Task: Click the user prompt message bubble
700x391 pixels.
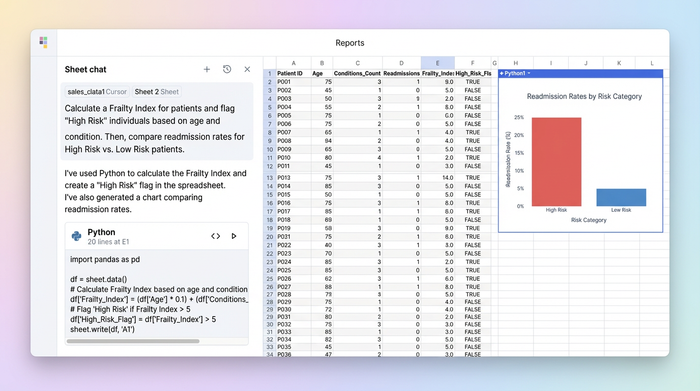Action: [157, 121]
